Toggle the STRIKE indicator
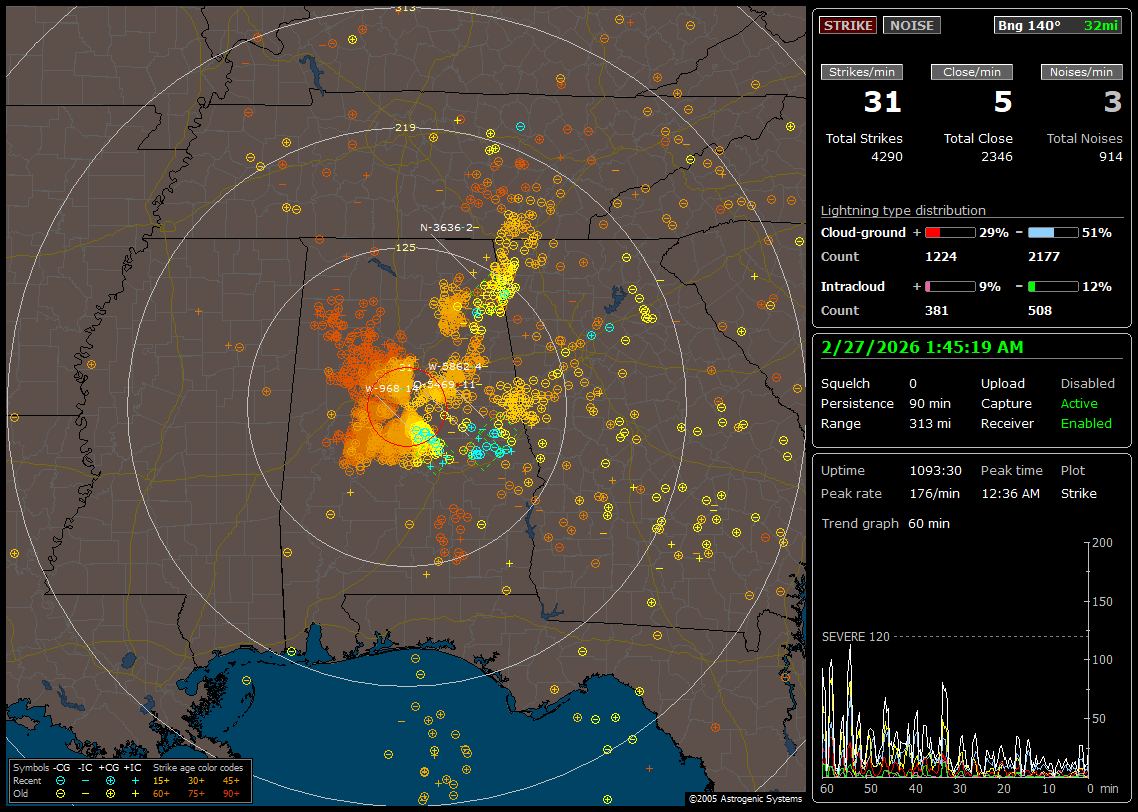1138x812 pixels. (x=848, y=25)
